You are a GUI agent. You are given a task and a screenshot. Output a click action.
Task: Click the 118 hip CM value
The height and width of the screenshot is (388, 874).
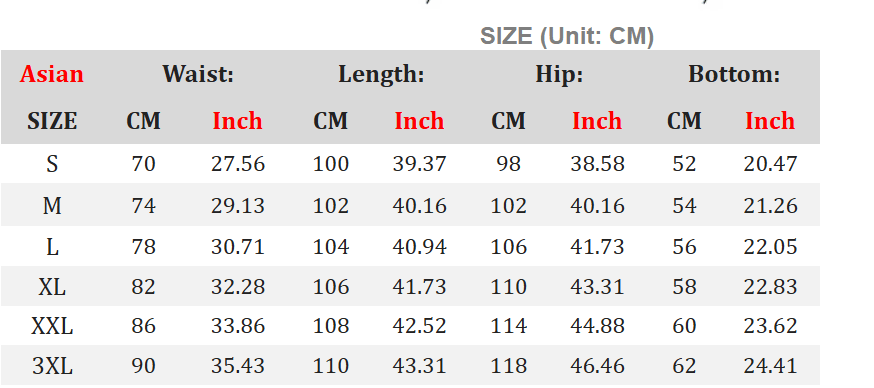coord(508,366)
